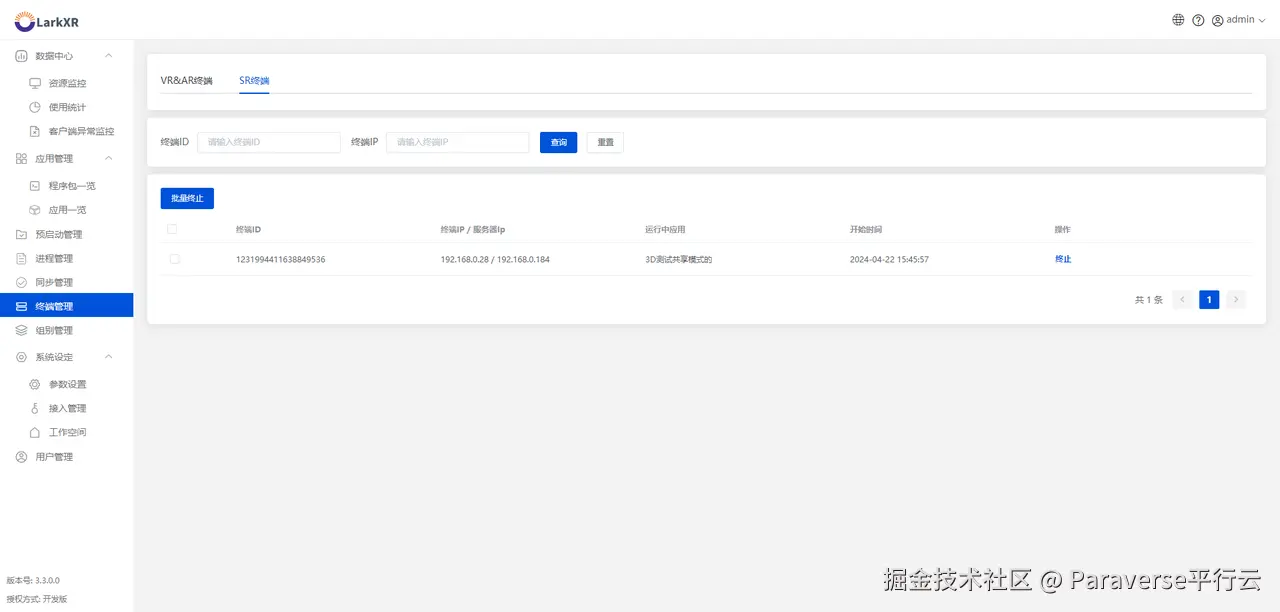Open 参数设置 page

click(67, 385)
